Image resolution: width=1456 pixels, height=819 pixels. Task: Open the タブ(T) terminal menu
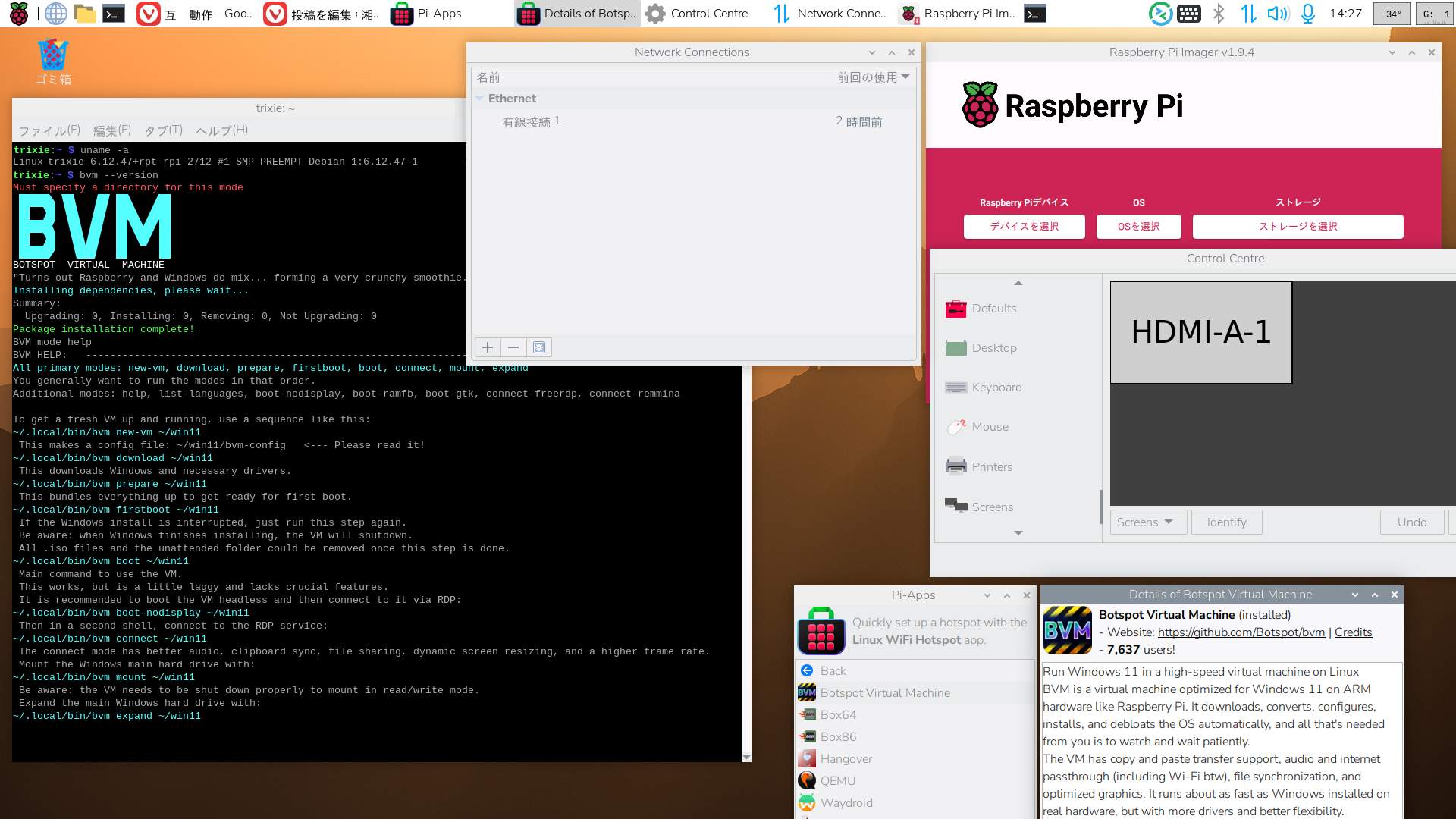pyautogui.click(x=163, y=130)
